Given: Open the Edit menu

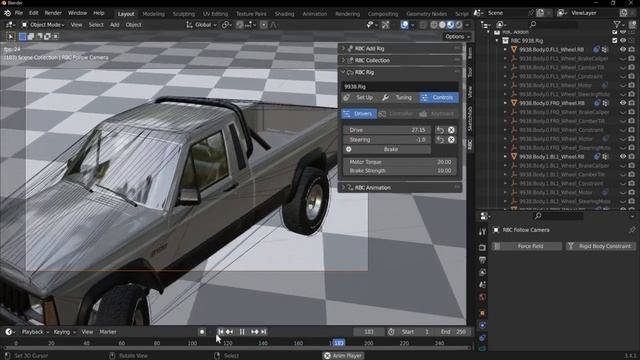Looking at the screenshot, I should click(34, 13).
